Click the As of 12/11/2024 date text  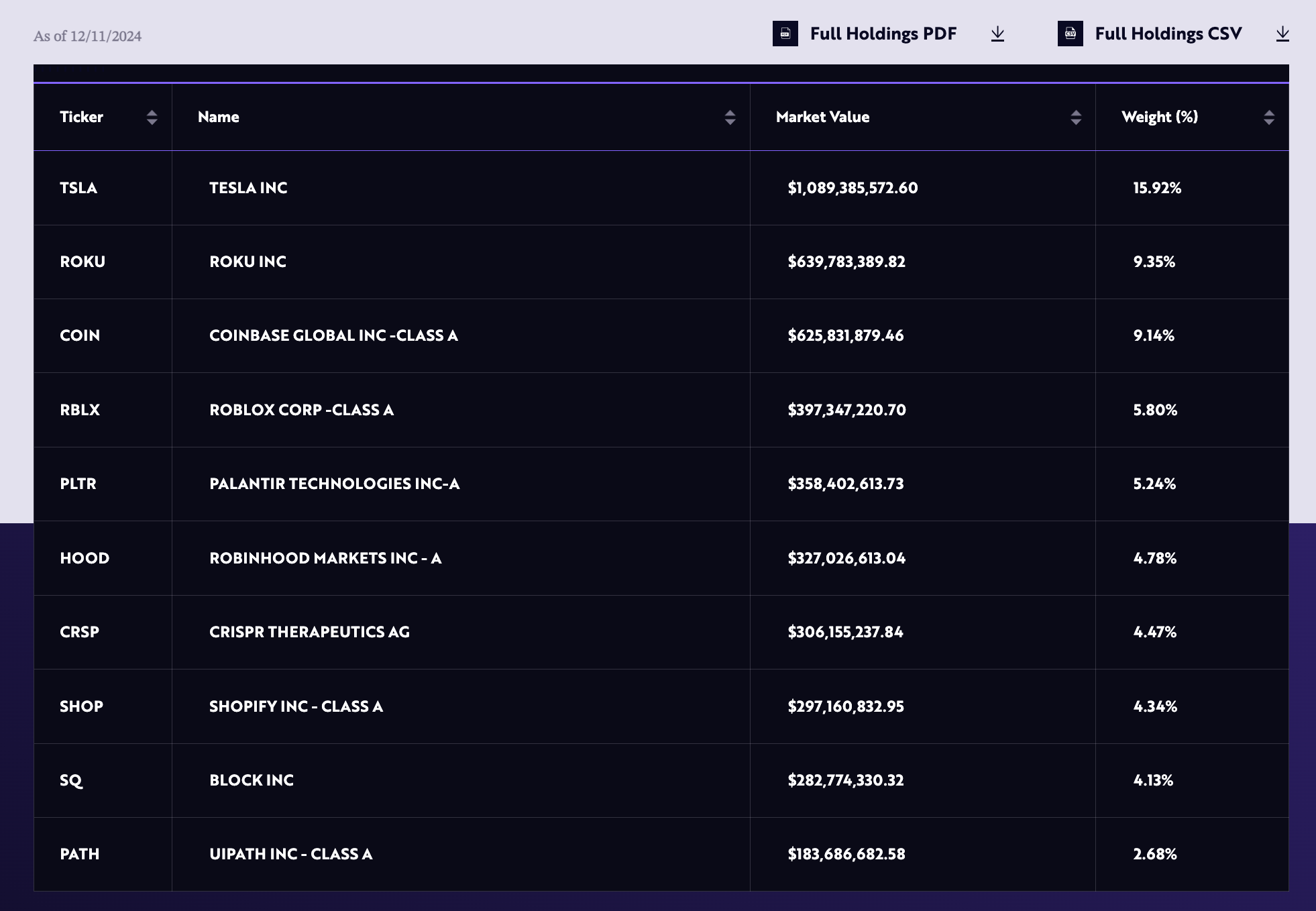click(88, 36)
